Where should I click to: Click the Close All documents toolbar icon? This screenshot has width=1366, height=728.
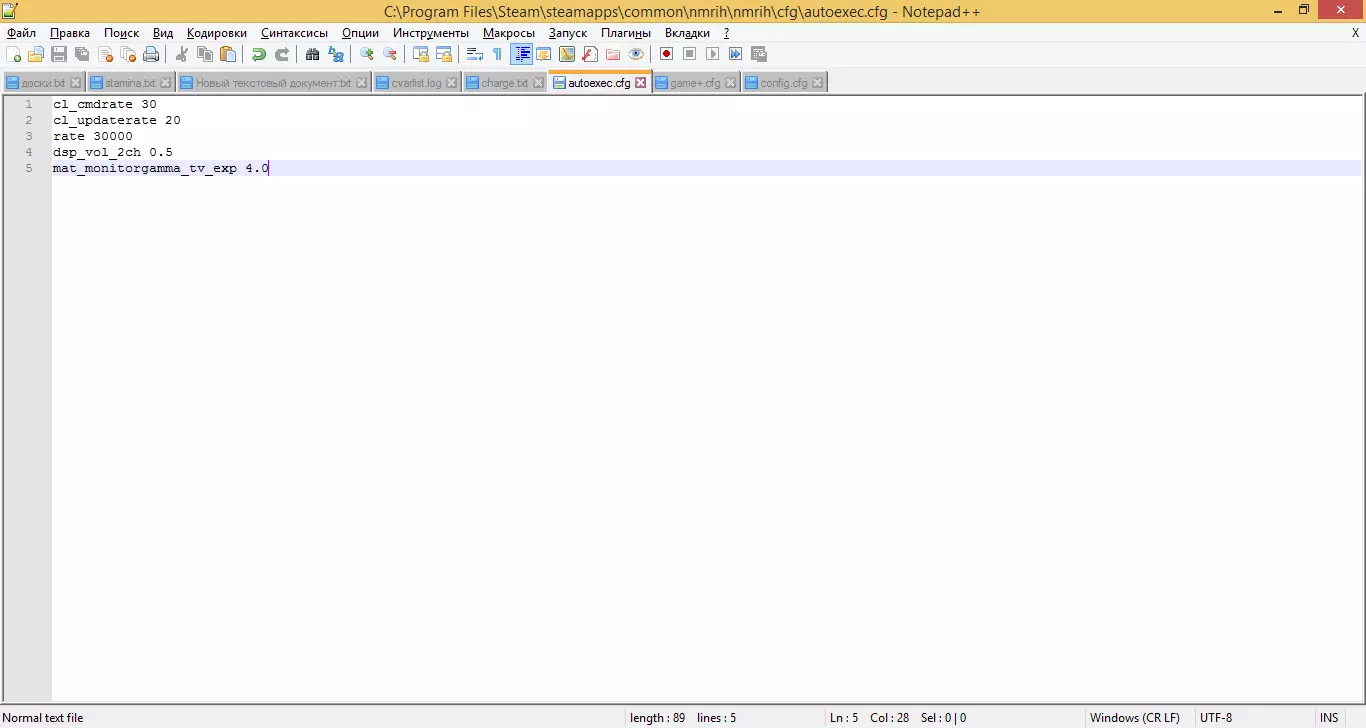[128, 54]
